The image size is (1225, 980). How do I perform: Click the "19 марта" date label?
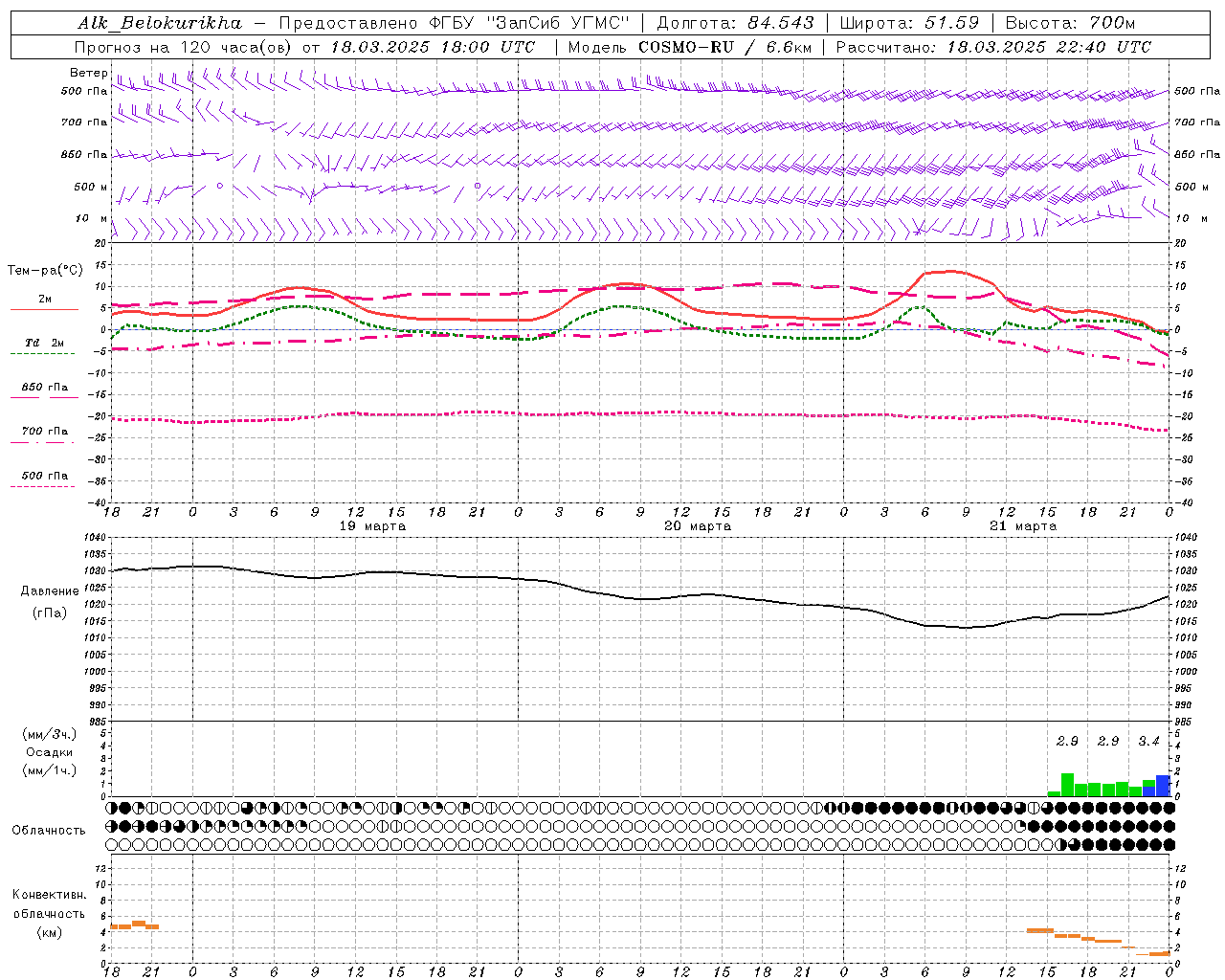click(372, 526)
